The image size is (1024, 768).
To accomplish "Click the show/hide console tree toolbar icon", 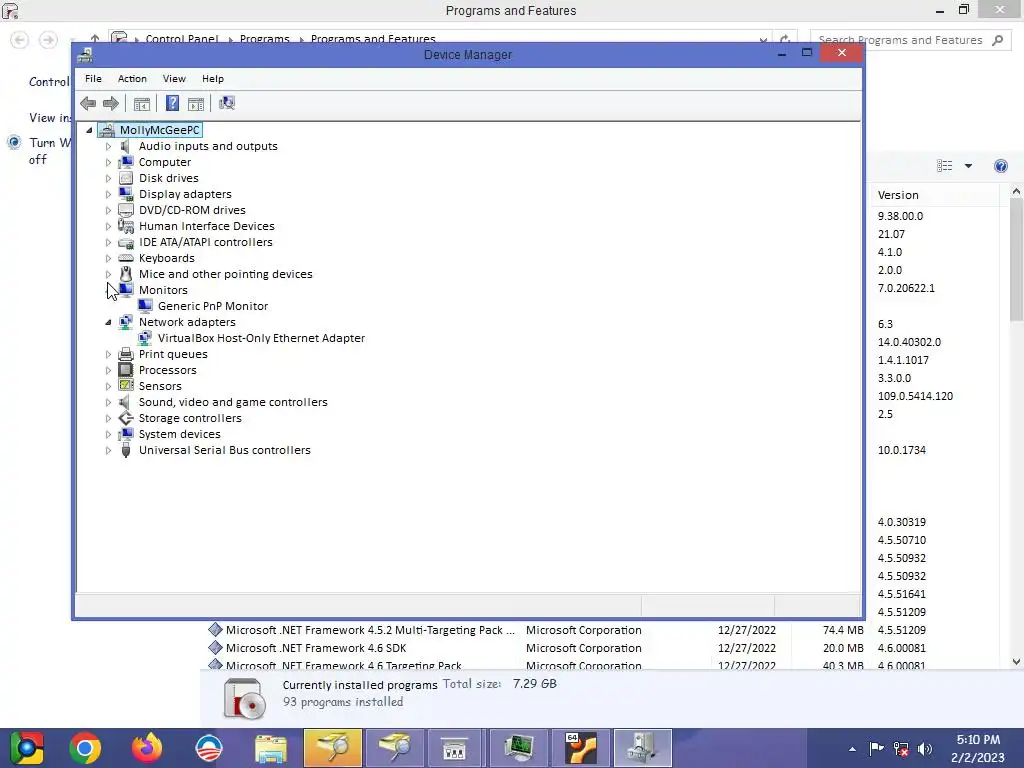I will [142, 103].
